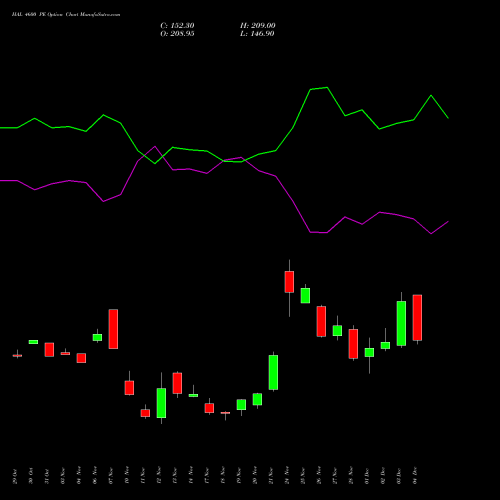Click the '24 Nov' date label
This screenshot has width=500, height=500.
(x=287, y=476)
